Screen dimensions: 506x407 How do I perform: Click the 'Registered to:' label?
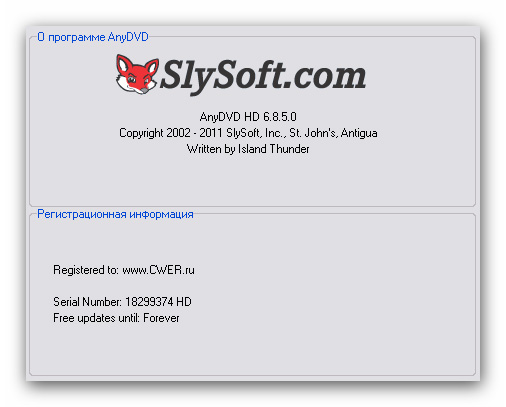(x=86, y=270)
